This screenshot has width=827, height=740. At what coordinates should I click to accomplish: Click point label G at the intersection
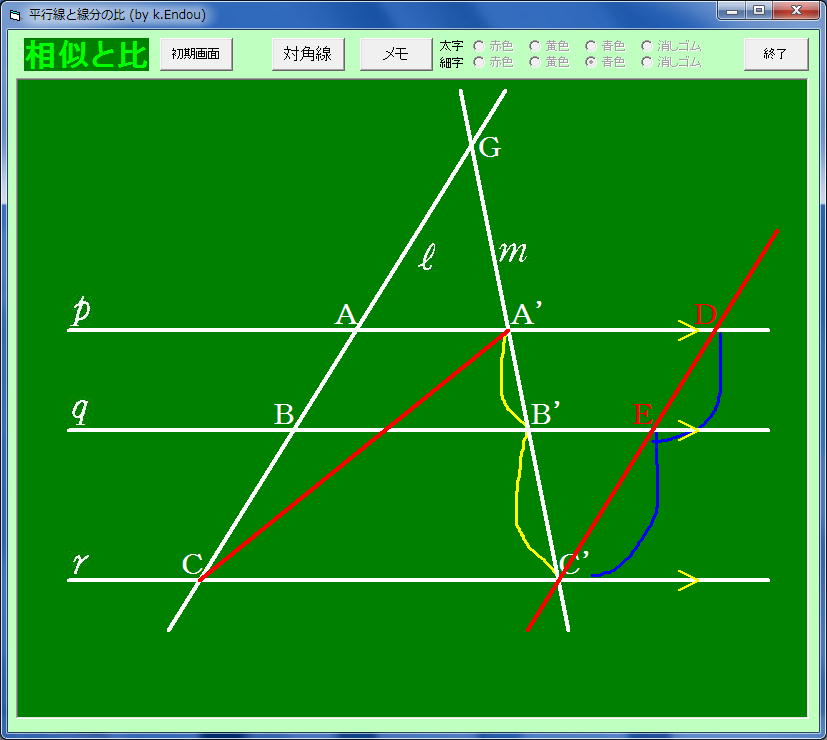pyautogui.click(x=489, y=148)
